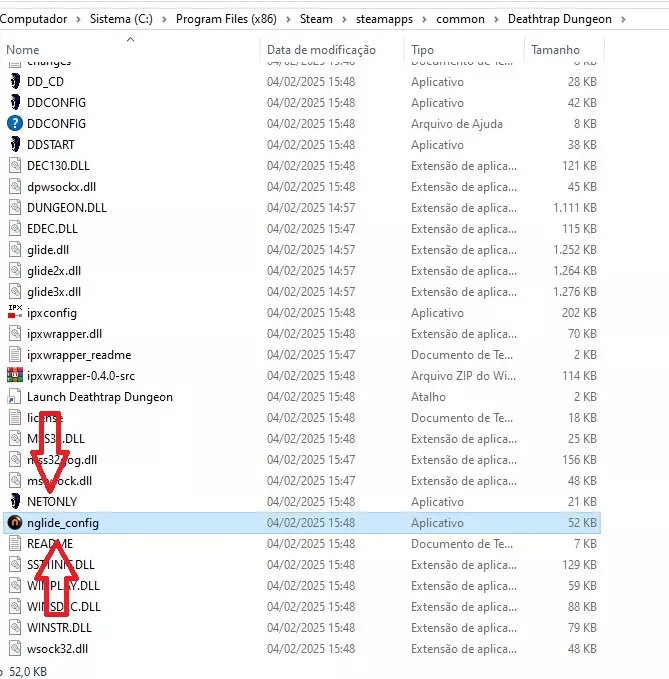Click the wsock32.dll file icon
Image resolution: width=669 pixels, height=679 pixels.
tap(15, 649)
